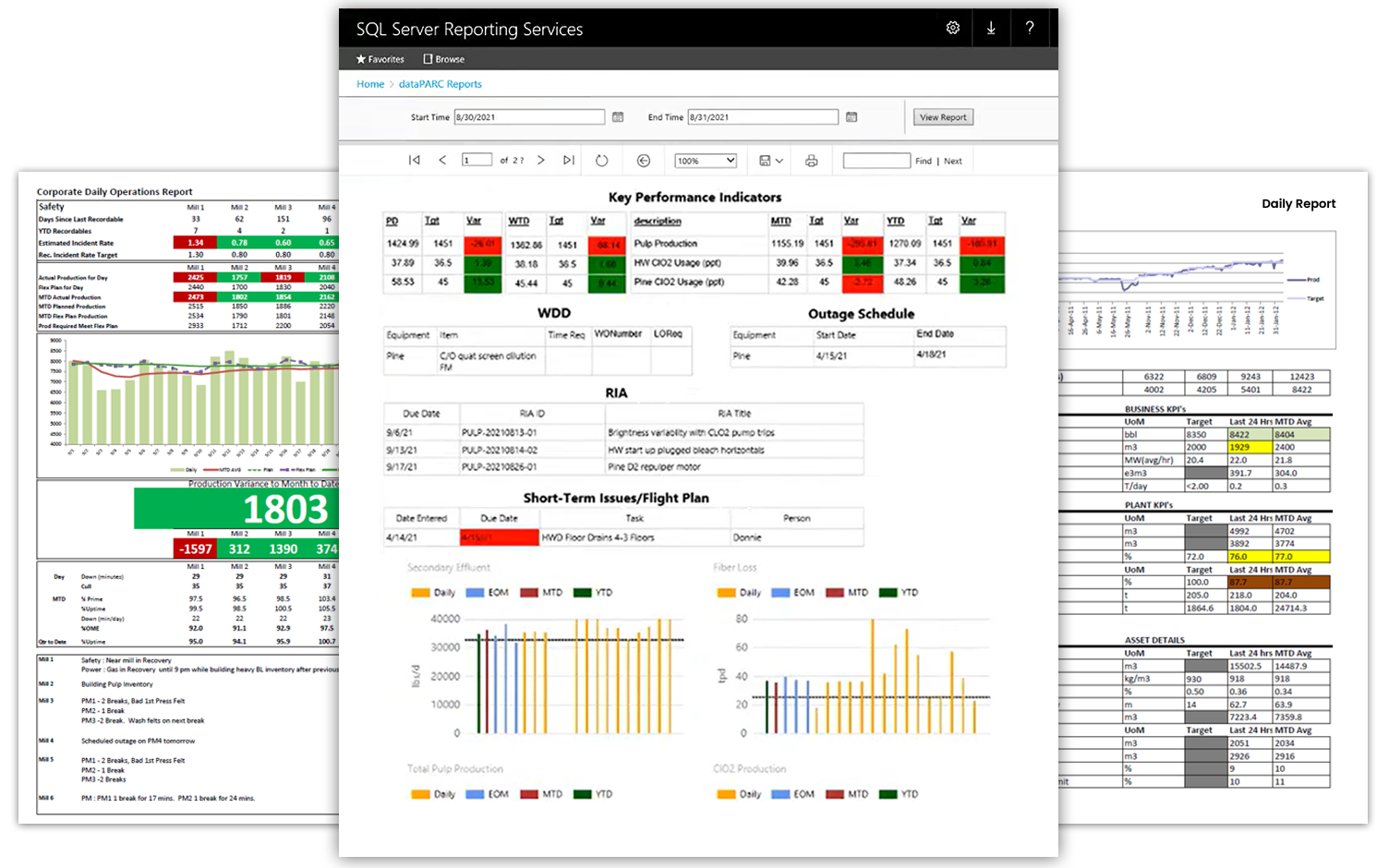The height and width of the screenshot is (868, 1389).
Task: Click the End Time date field
Action: click(x=763, y=117)
